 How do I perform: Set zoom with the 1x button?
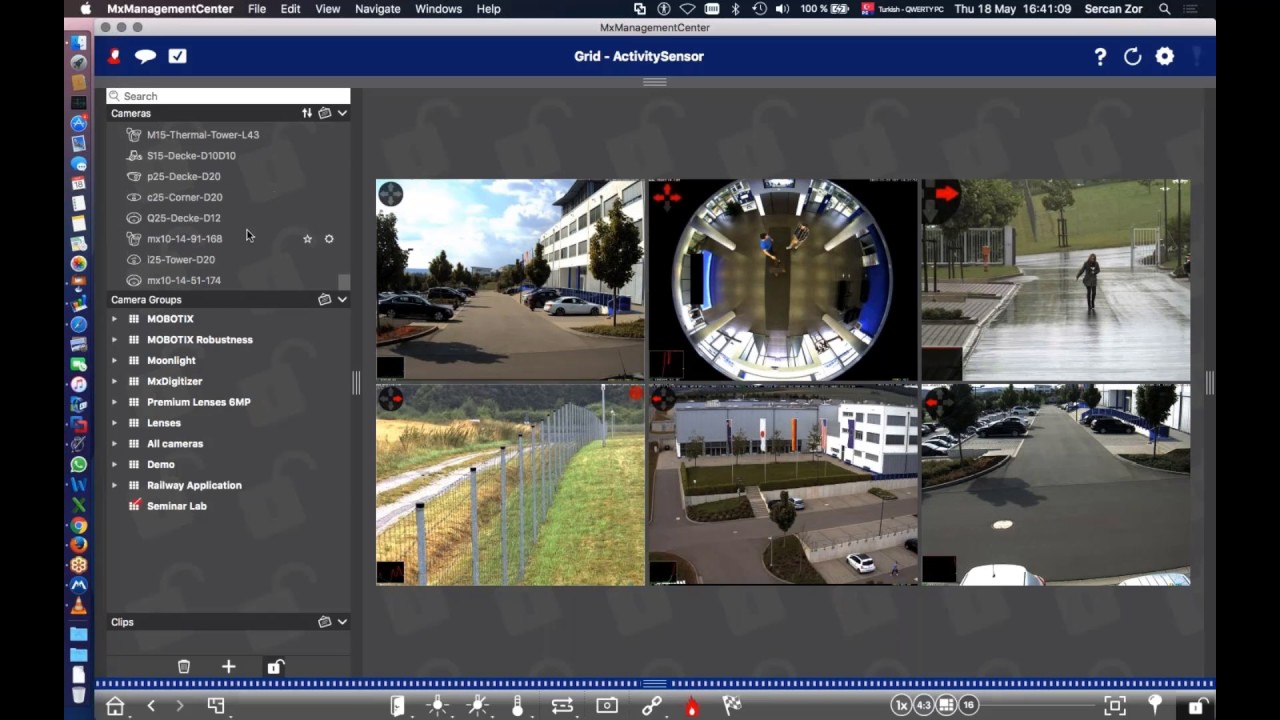click(902, 706)
